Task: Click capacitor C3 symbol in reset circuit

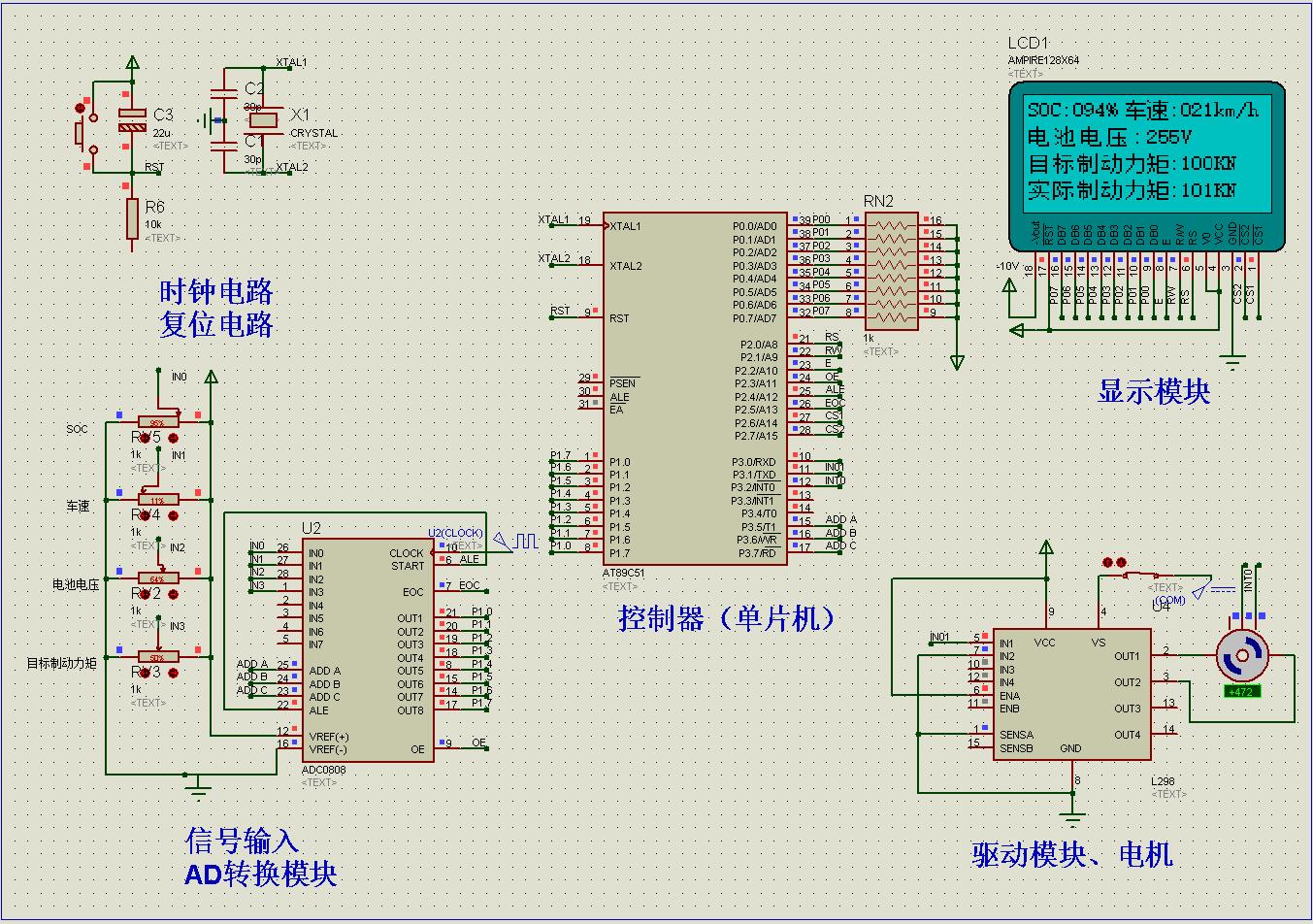Action: coord(132,121)
